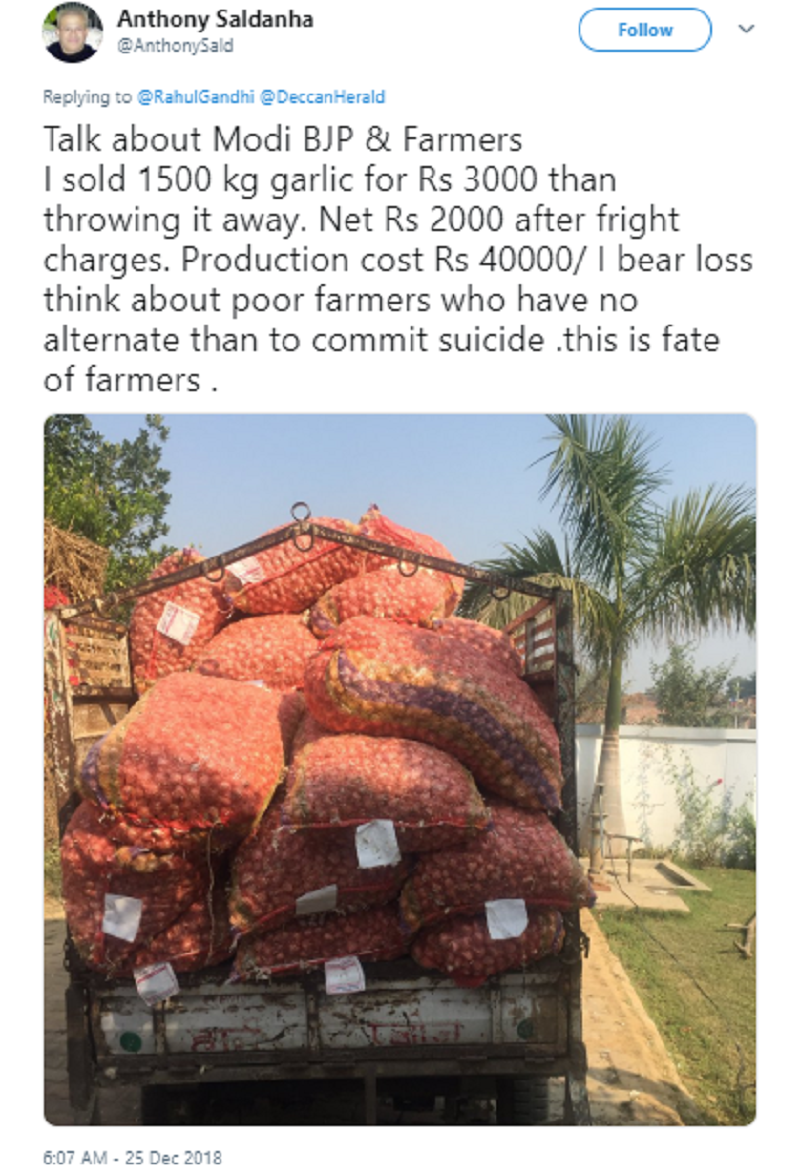Open the 6:07 AM timestamp permalink
Screen dimensions: 800x1174
point(75,1158)
